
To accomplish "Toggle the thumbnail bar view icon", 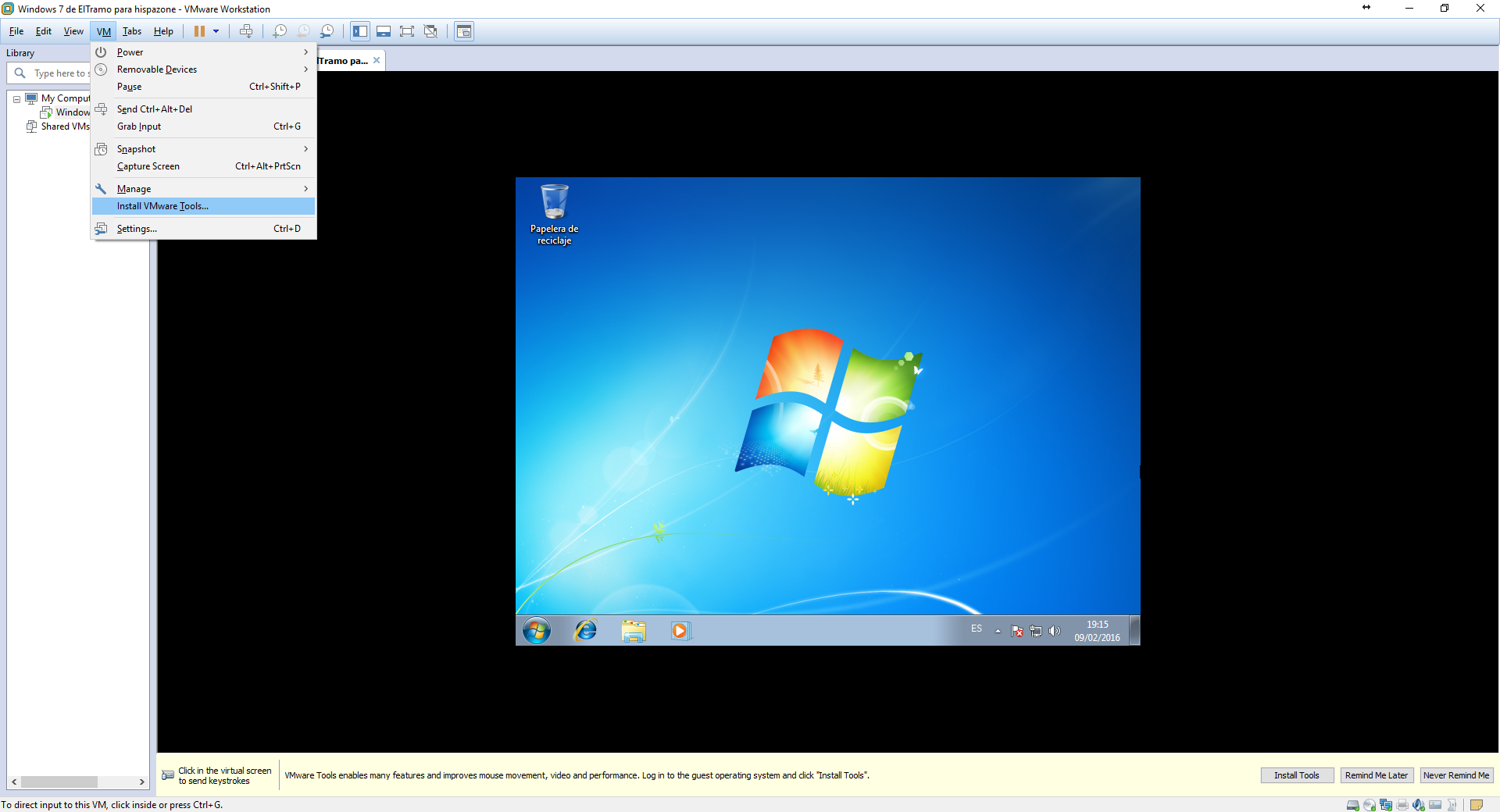I will click(x=384, y=31).
